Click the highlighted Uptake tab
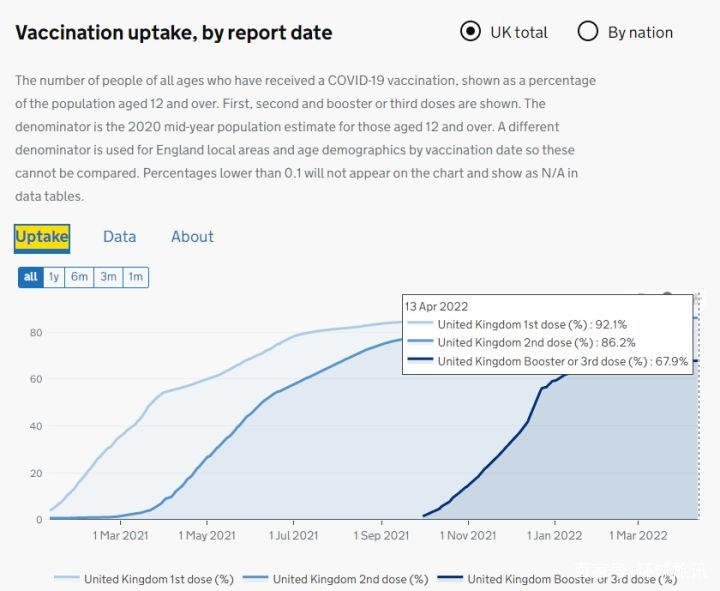The width and height of the screenshot is (720, 591). 42,237
